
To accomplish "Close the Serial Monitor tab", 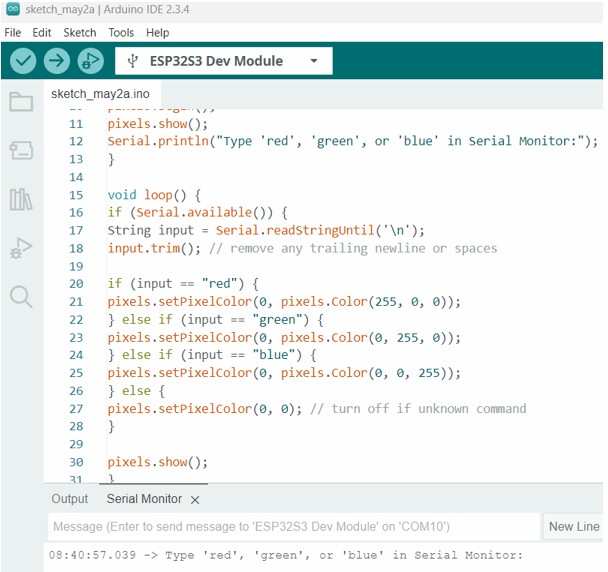I will 195,500.
